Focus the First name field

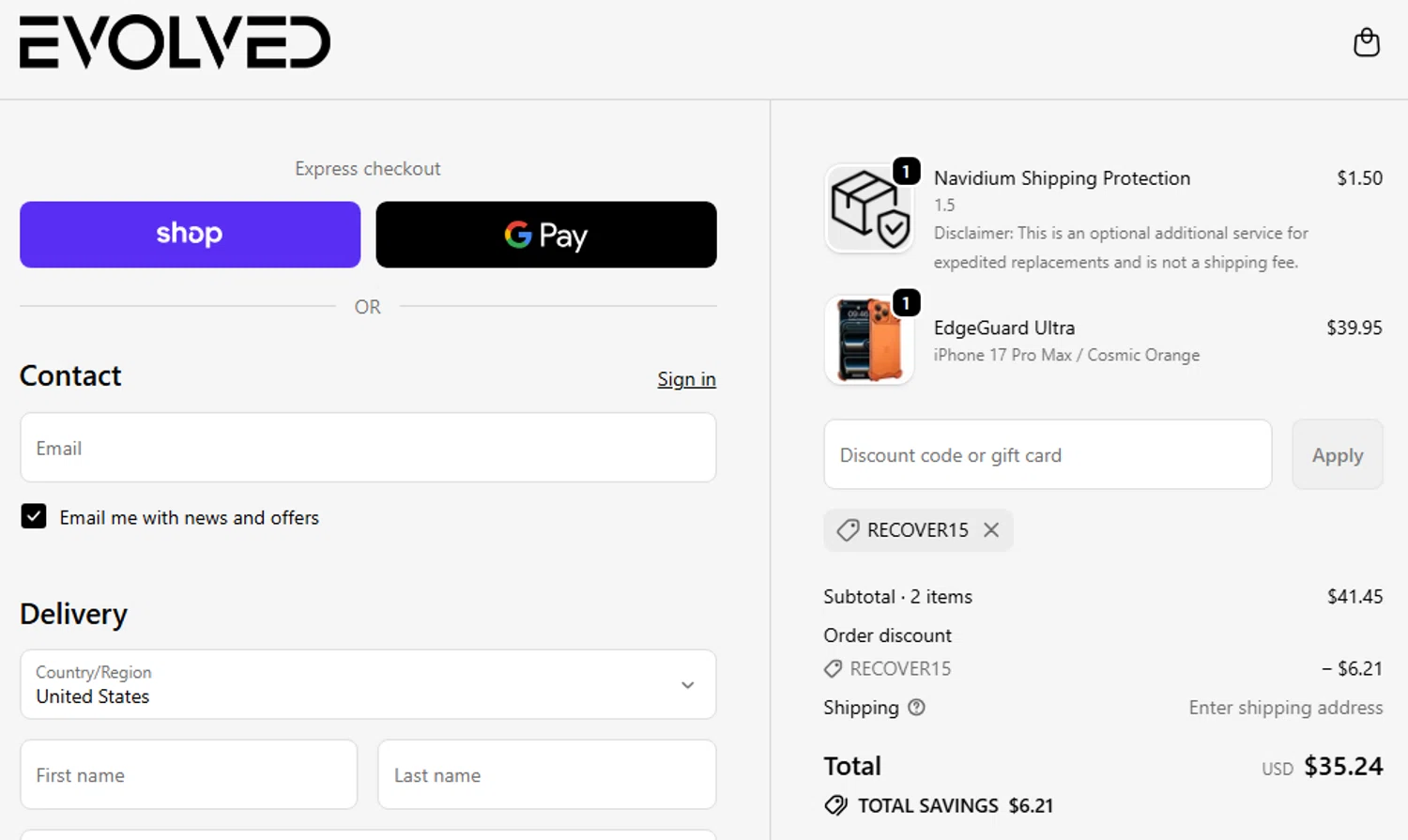tap(189, 775)
